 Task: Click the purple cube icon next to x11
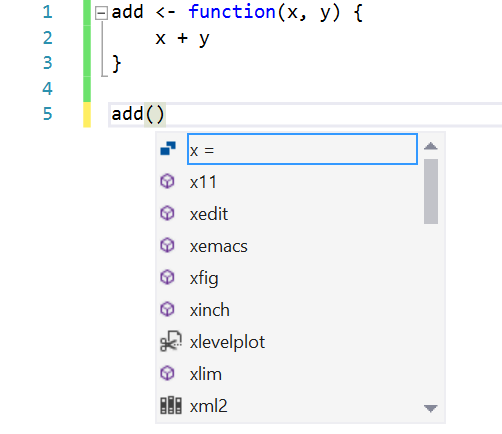tap(167, 181)
